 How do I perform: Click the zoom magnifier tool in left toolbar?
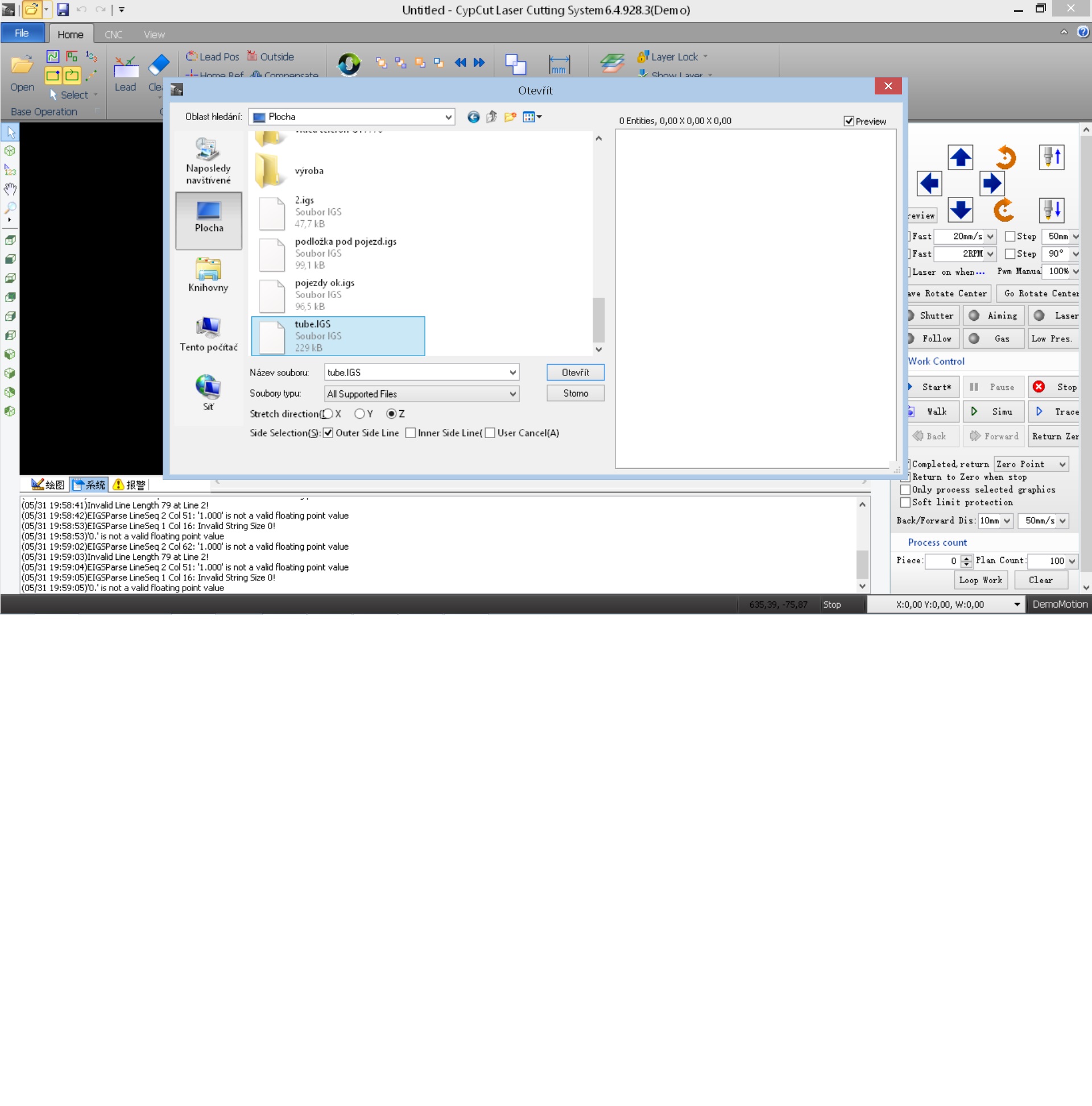pos(10,207)
